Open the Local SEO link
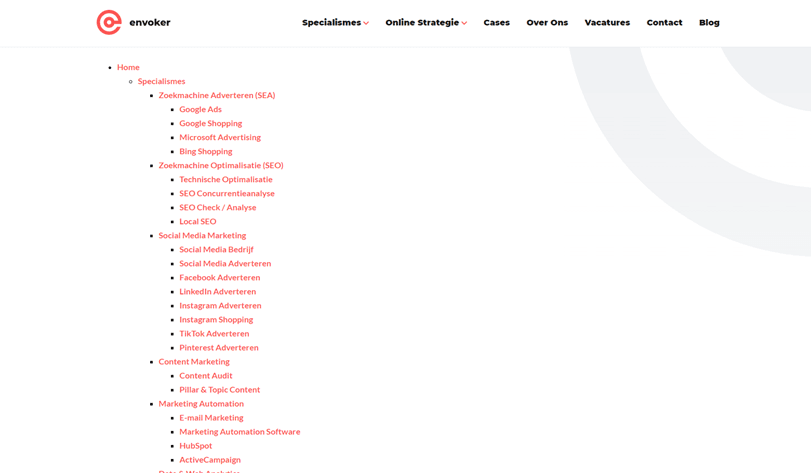The width and height of the screenshot is (811, 473). coord(198,221)
